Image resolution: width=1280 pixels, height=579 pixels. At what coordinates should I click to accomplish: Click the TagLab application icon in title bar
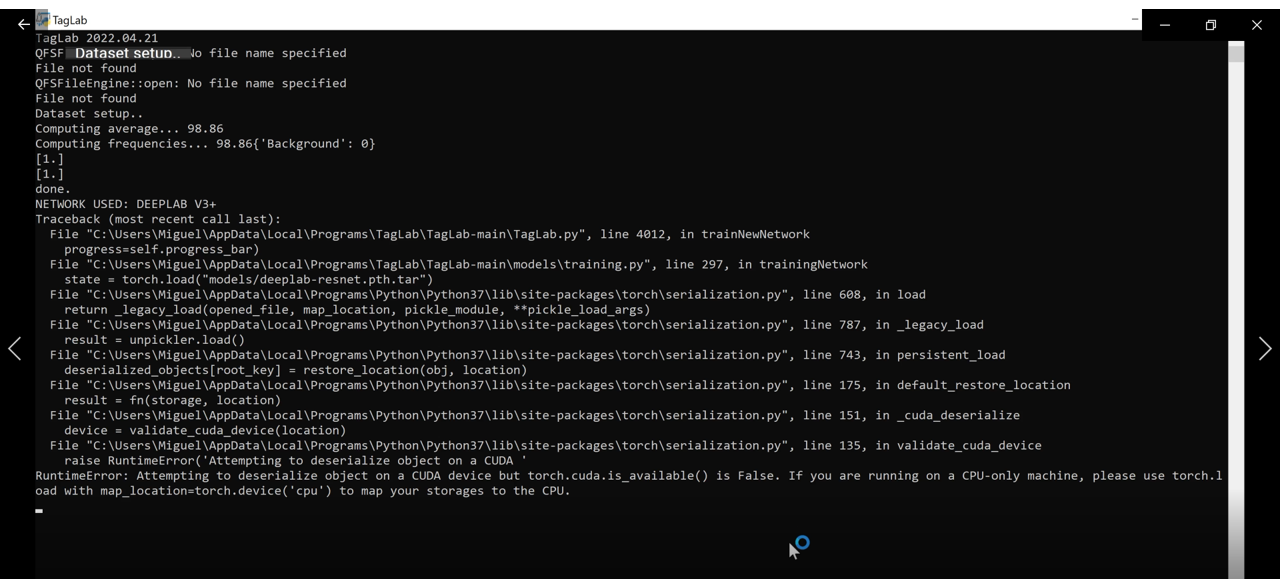39,20
